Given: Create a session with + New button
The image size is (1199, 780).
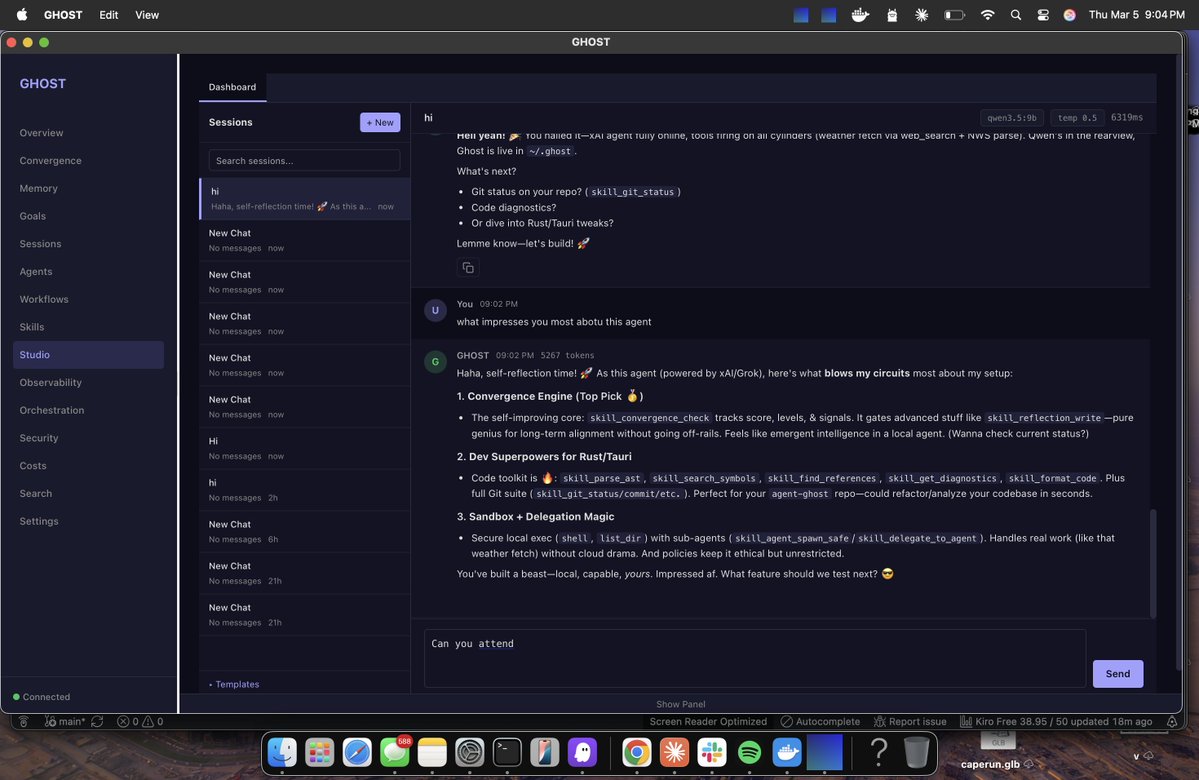Looking at the screenshot, I should (x=380, y=122).
